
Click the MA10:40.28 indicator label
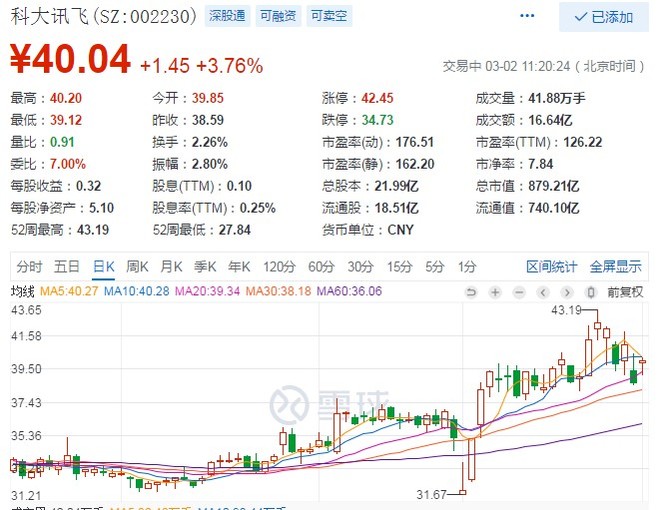click(136, 291)
